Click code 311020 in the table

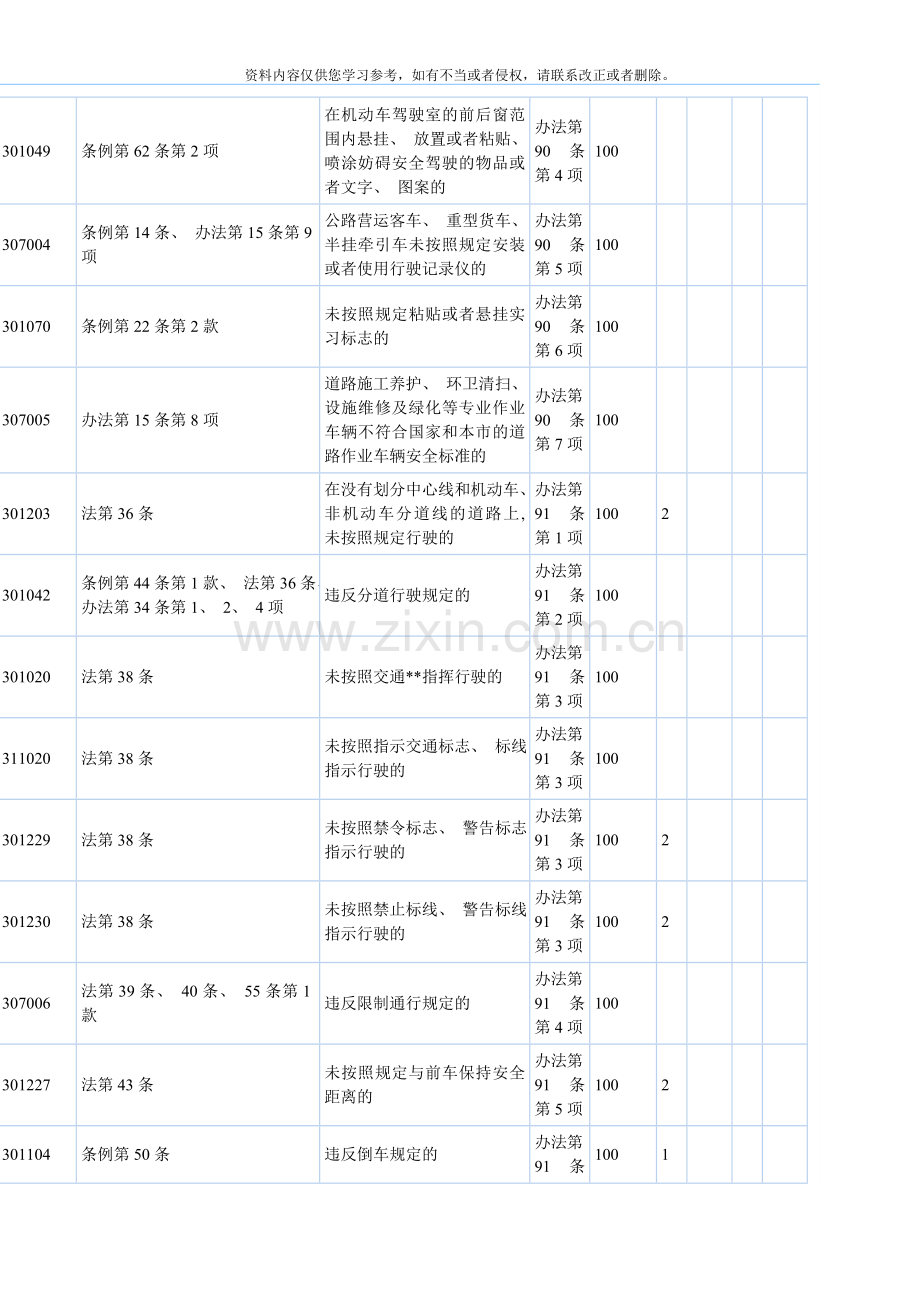point(26,759)
